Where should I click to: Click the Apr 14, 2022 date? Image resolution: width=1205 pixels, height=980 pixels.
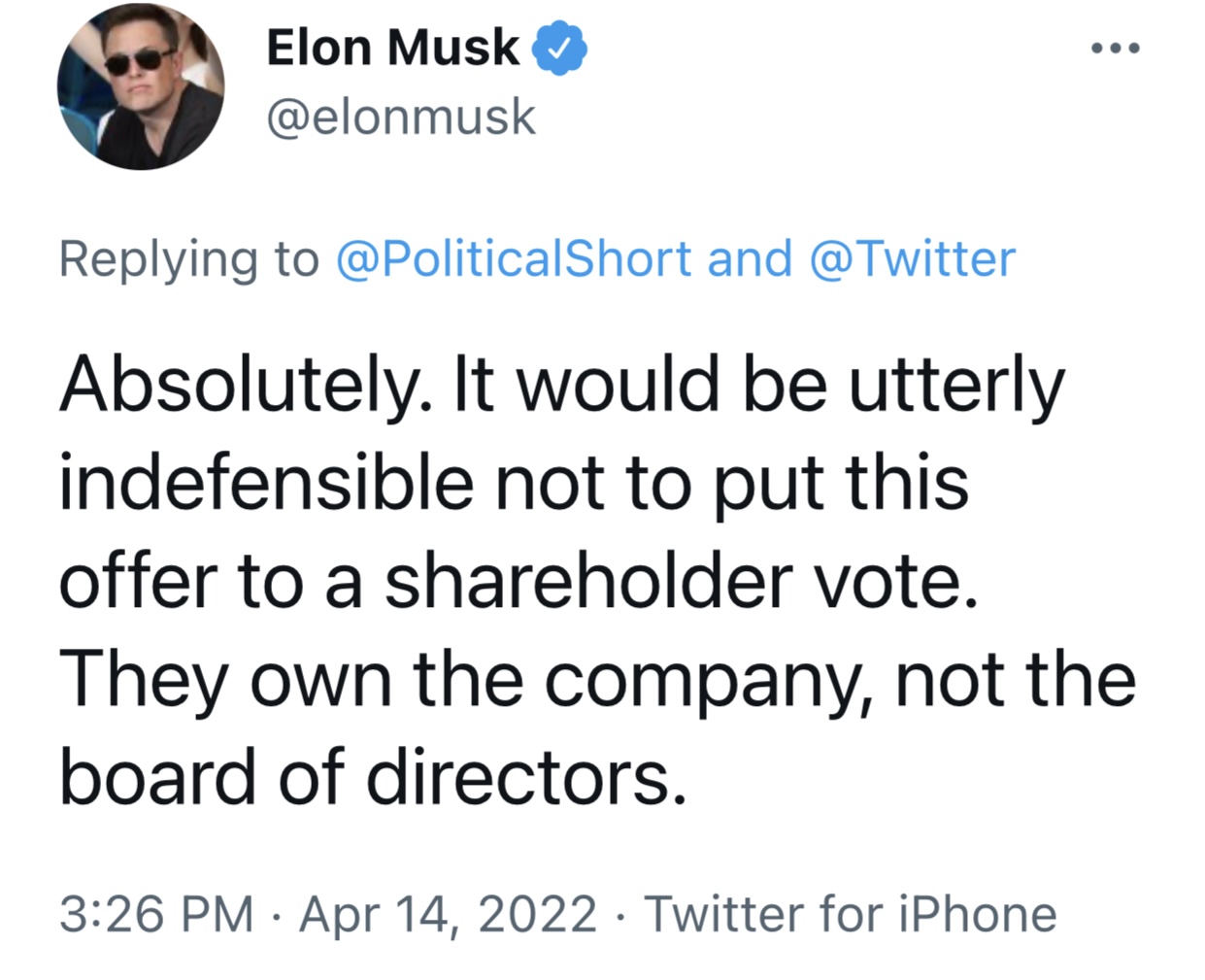[x=449, y=914]
